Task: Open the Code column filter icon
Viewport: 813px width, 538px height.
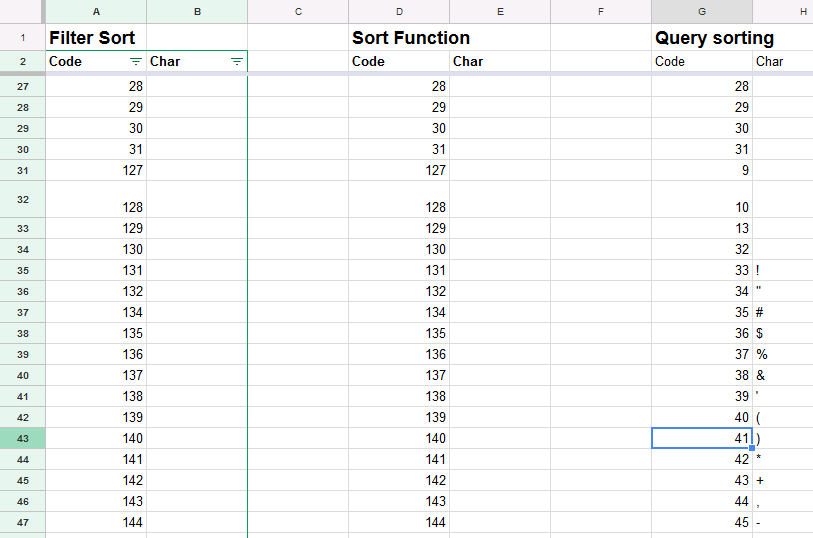Action: tap(136, 62)
